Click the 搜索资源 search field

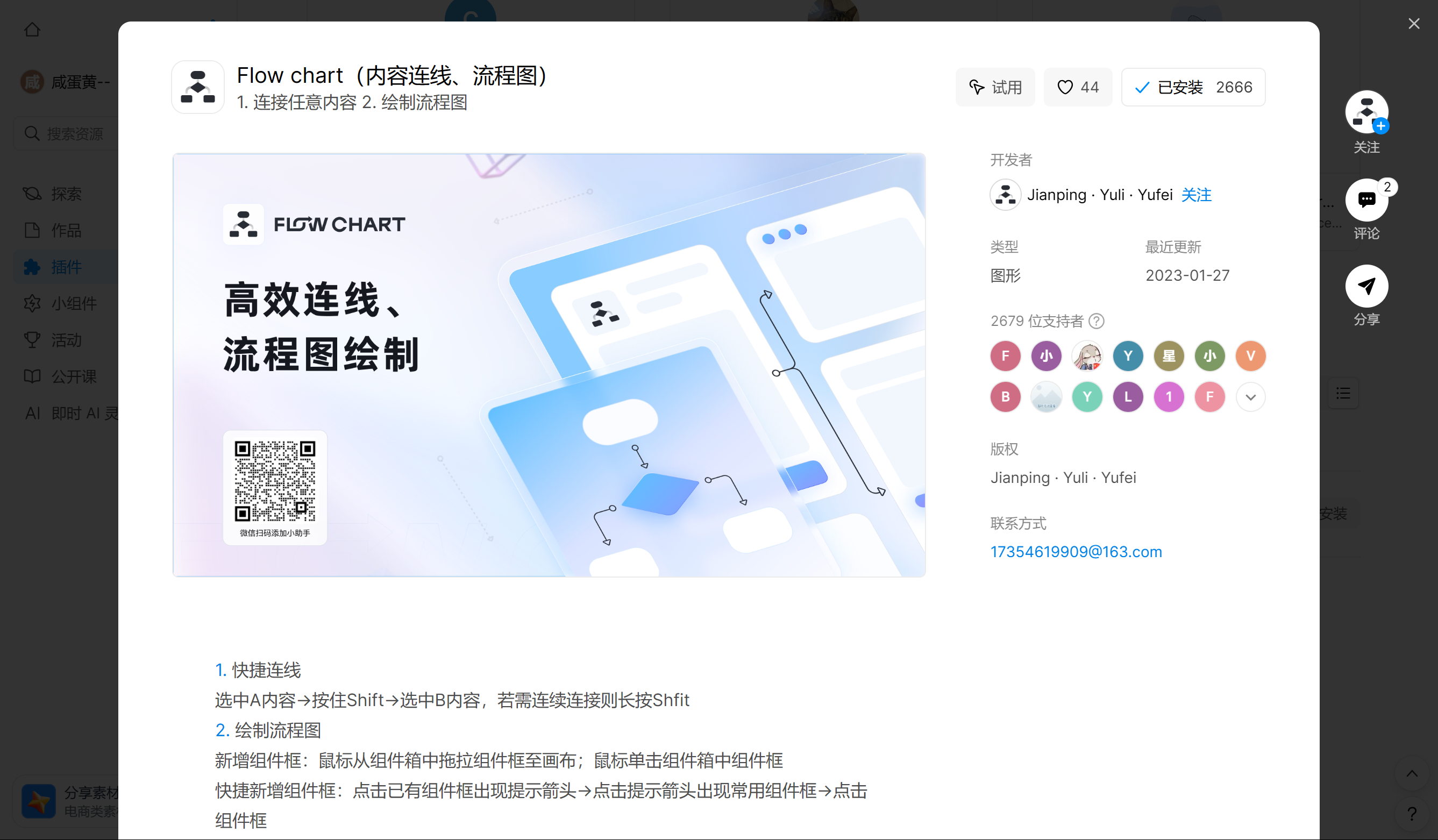(x=74, y=134)
